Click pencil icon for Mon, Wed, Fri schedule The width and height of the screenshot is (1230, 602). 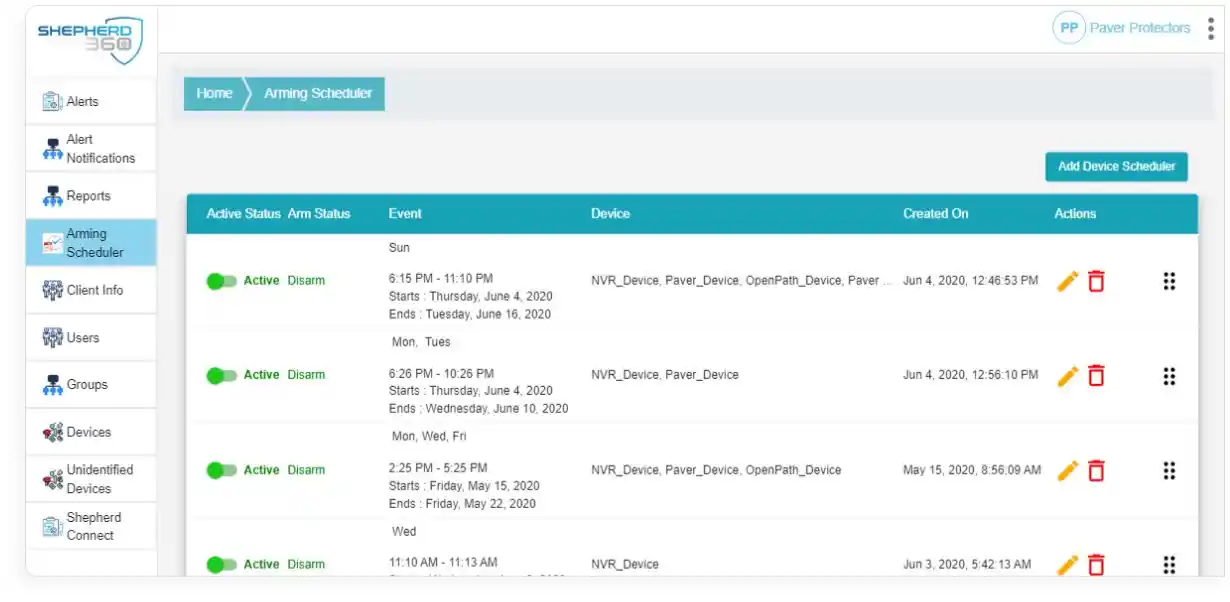tap(1068, 470)
